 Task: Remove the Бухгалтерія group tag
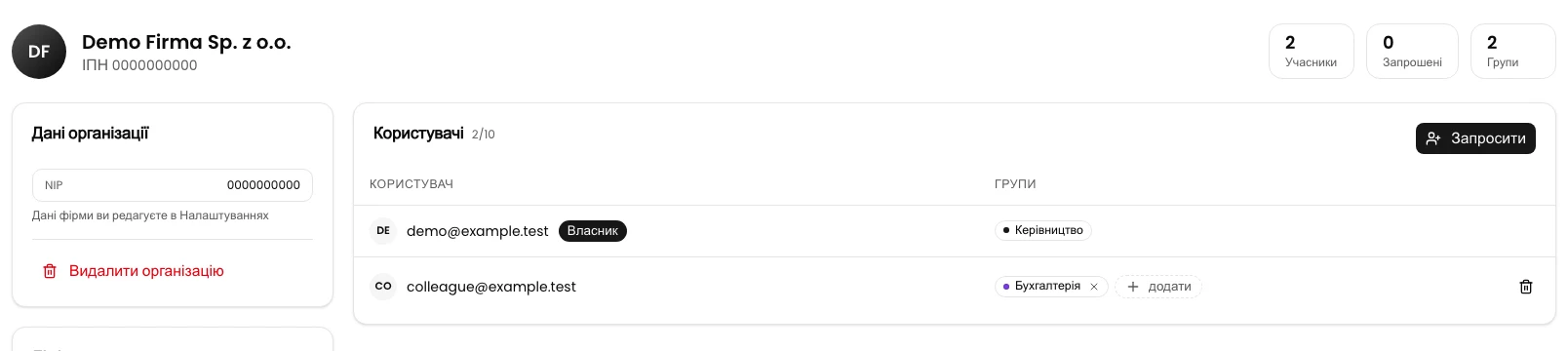[x=1094, y=287]
